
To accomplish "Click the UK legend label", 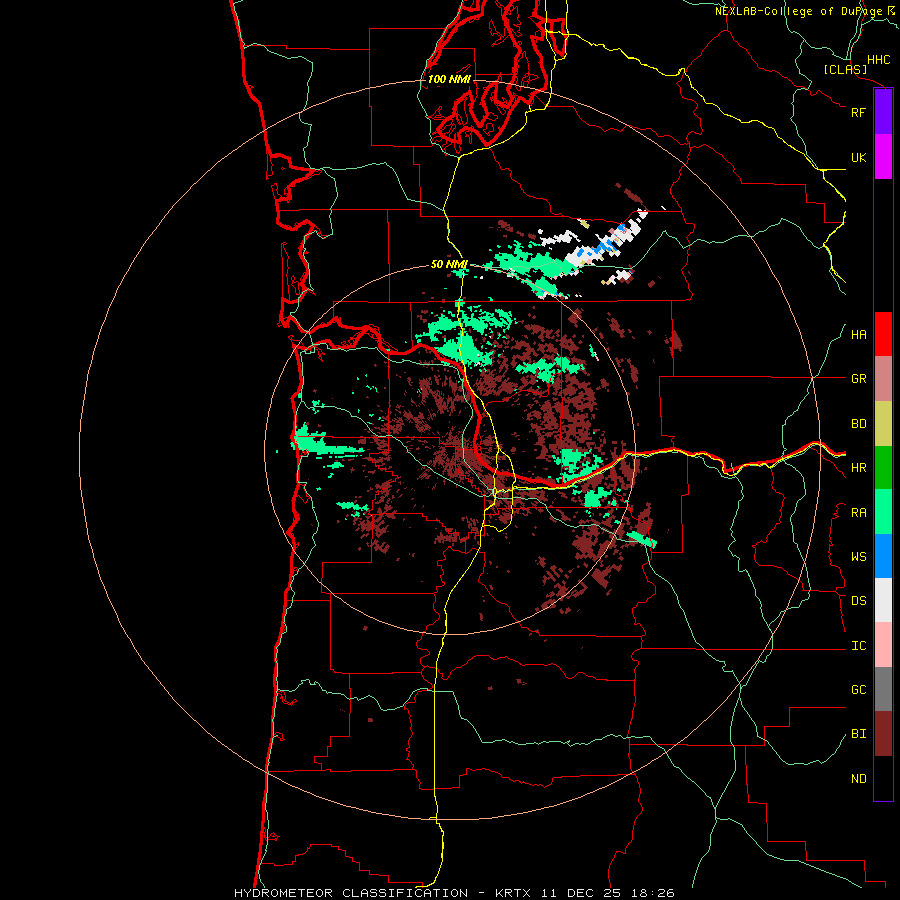I will coord(858,157).
